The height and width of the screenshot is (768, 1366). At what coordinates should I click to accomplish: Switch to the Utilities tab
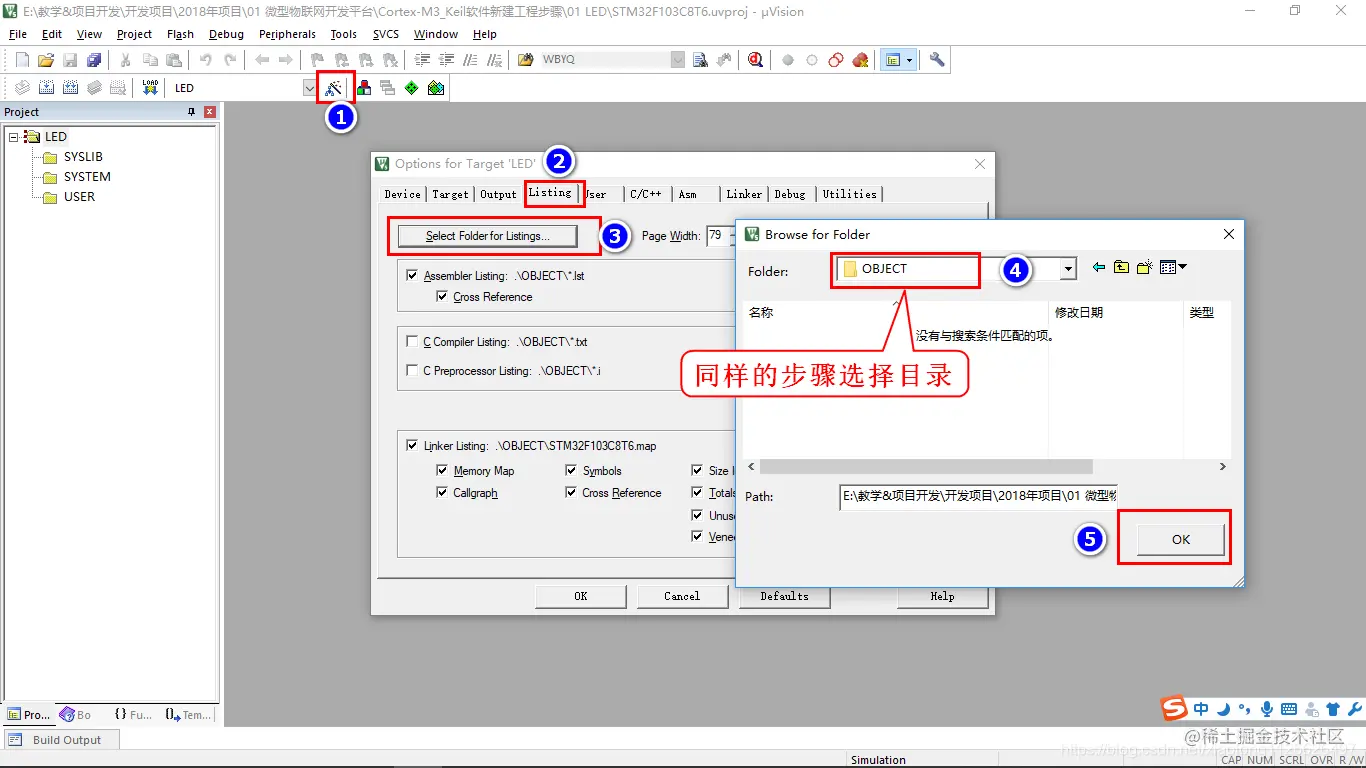tap(850, 194)
